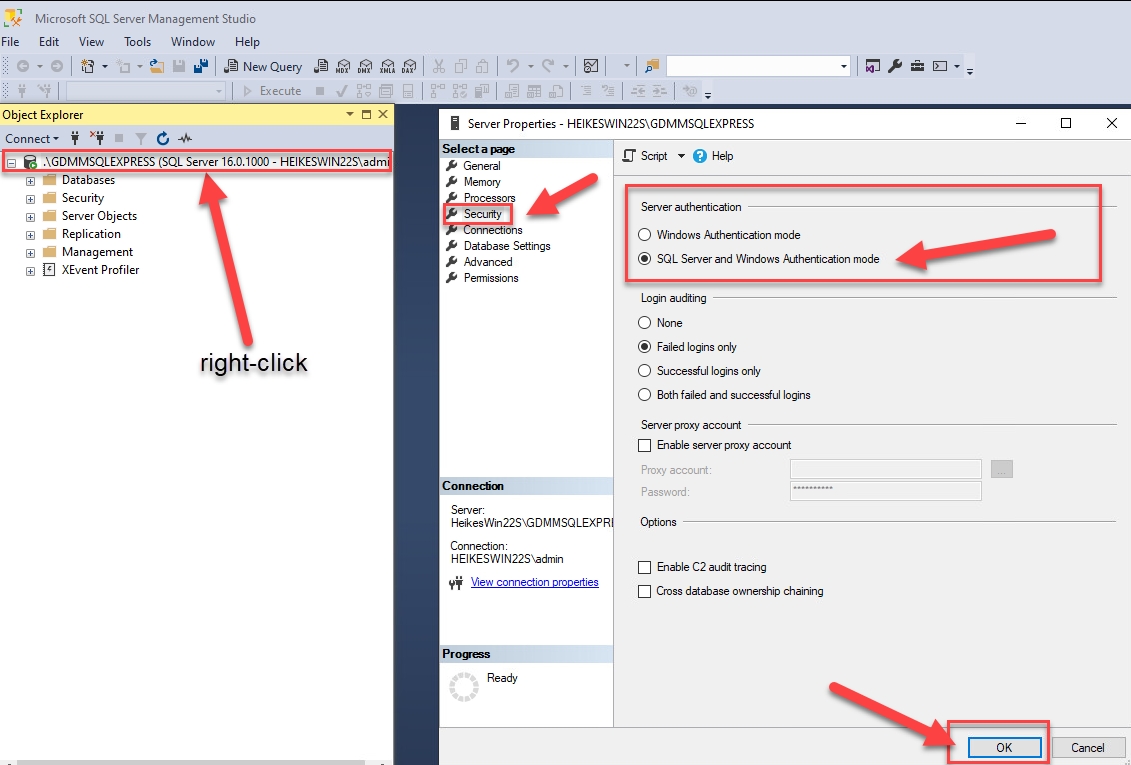Open a Database Engine Query icon
Image resolution: width=1131 pixels, height=765 pixels.
pos(322,66)
